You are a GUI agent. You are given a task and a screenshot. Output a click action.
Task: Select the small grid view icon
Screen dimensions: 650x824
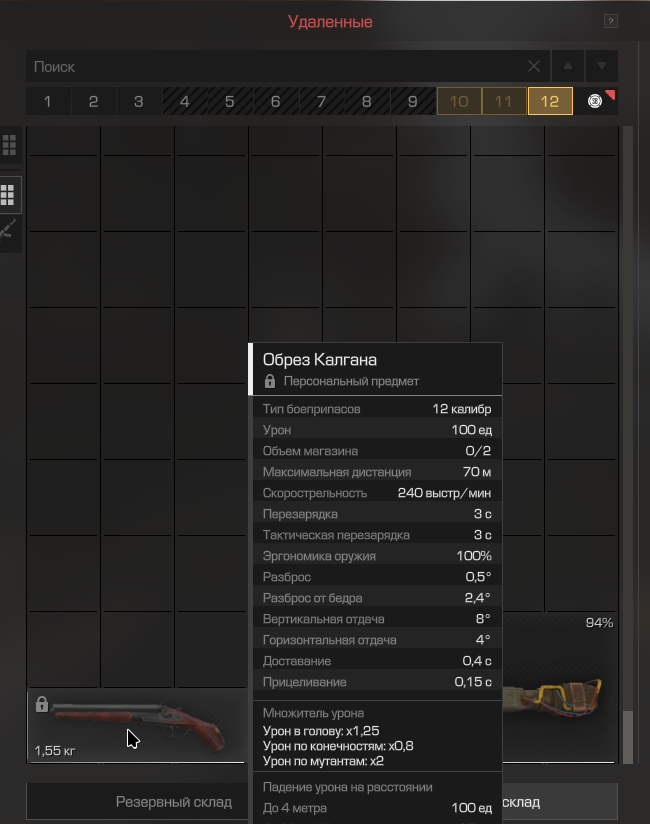click(x=9, y=145)
